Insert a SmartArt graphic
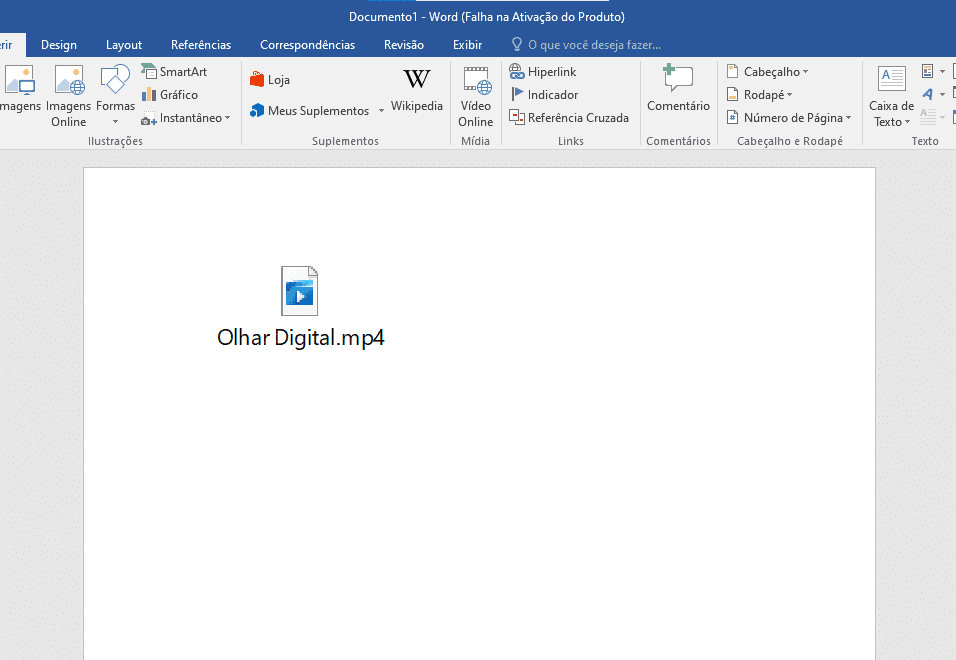The image size is (956, 660). pyautogui.click(x=174, y=71)
